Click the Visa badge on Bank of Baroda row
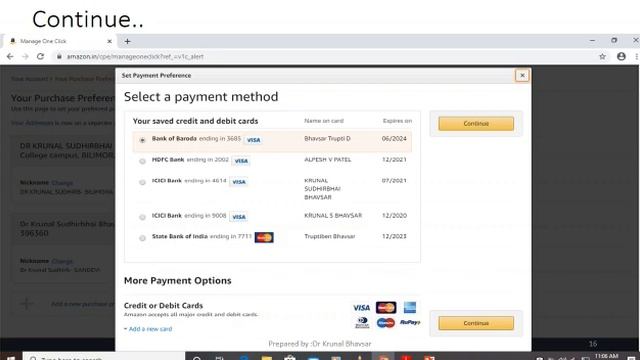Screen dimensions: 640x360 click(253, 140)
